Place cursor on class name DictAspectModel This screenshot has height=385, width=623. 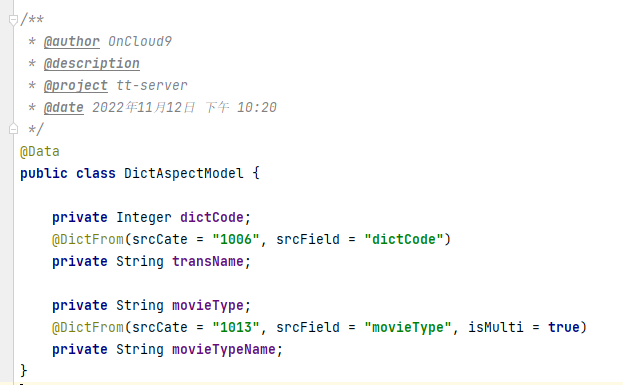(x=184, y=173)
